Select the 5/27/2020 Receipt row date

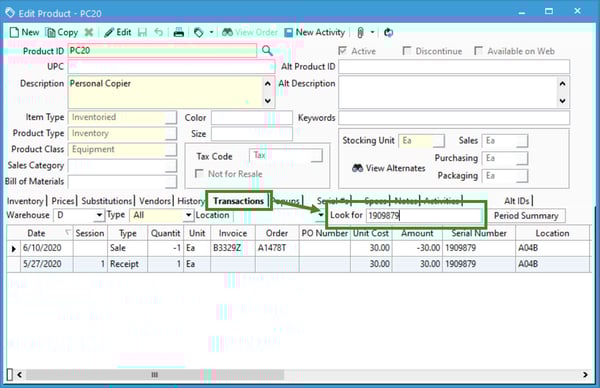46,264
